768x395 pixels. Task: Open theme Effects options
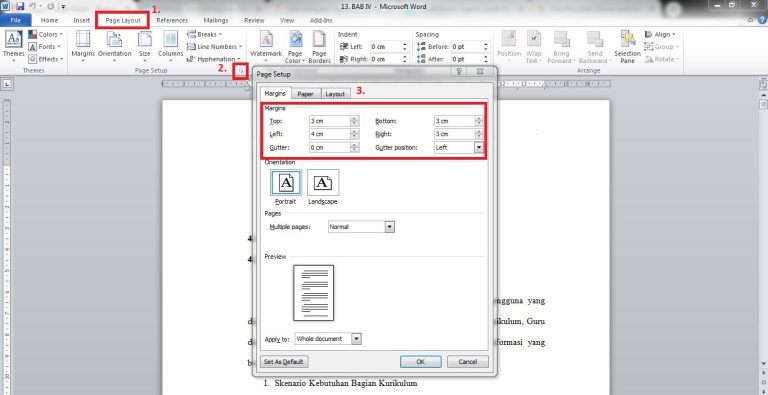pos(46,59)
